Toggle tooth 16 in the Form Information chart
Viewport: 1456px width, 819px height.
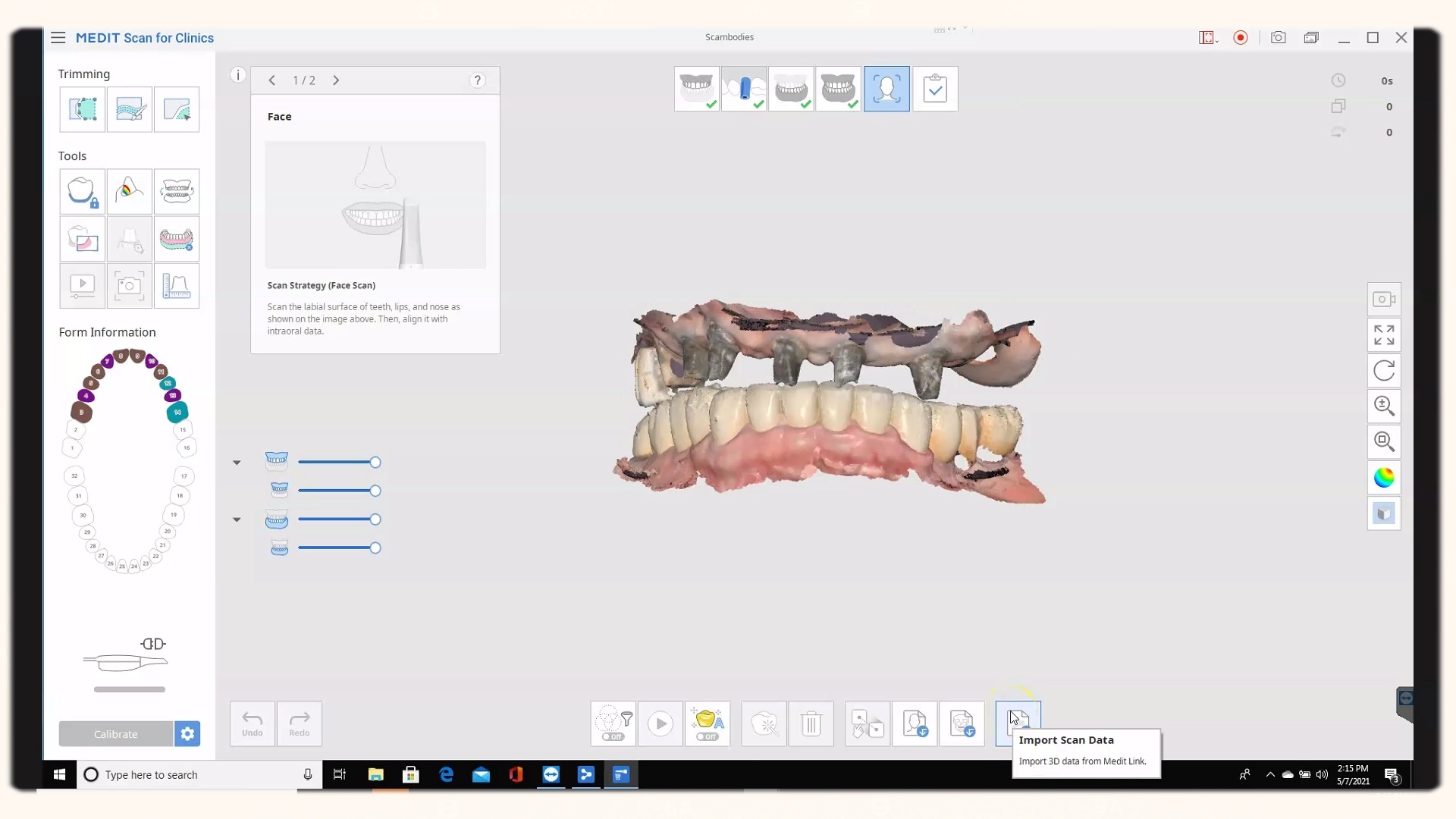coord(187,447)
